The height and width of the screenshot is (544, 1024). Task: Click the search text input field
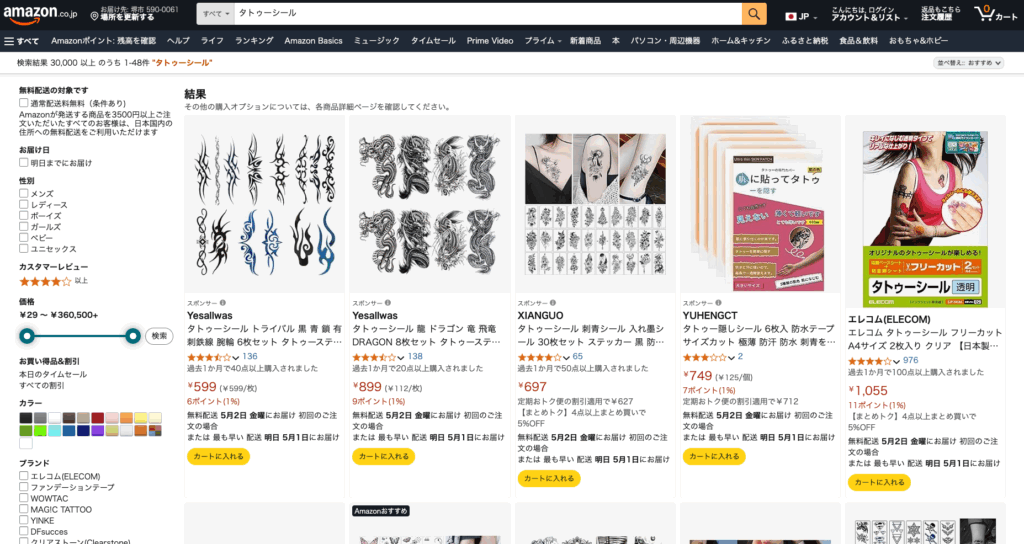pos(488,14)
